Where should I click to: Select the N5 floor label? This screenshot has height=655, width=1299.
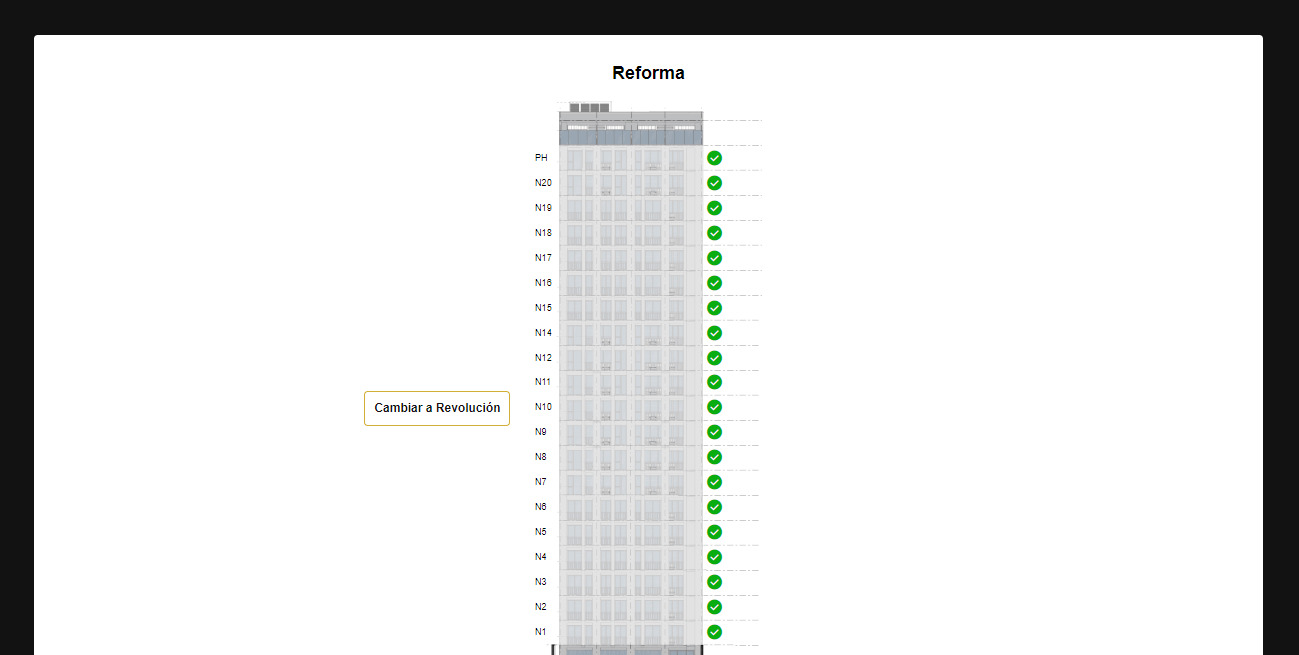(x=541, y=532)
